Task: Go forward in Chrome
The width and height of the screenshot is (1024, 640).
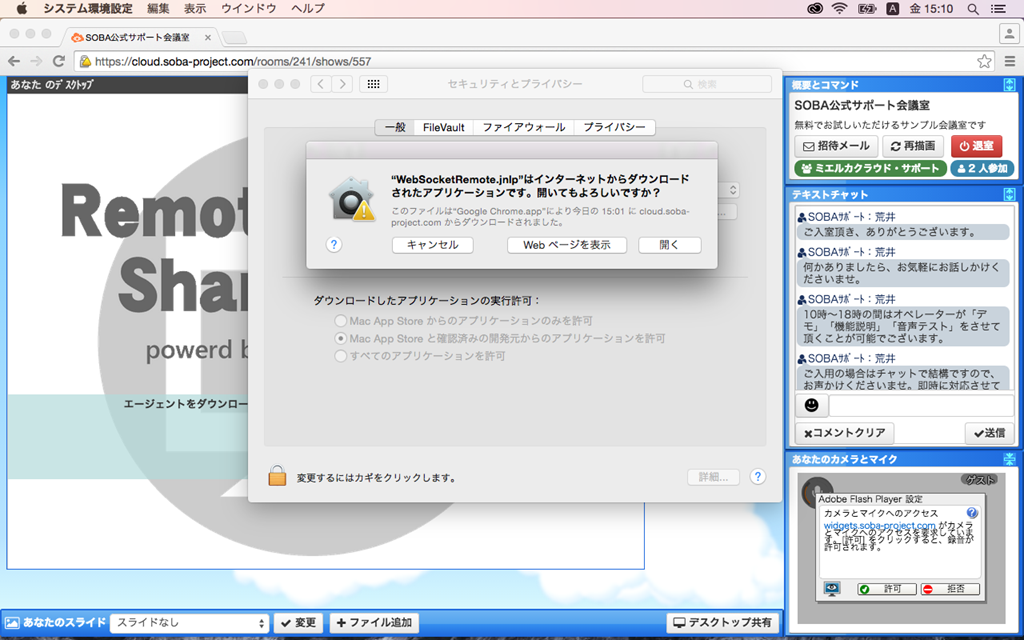Action: click(x=36, y=61)
